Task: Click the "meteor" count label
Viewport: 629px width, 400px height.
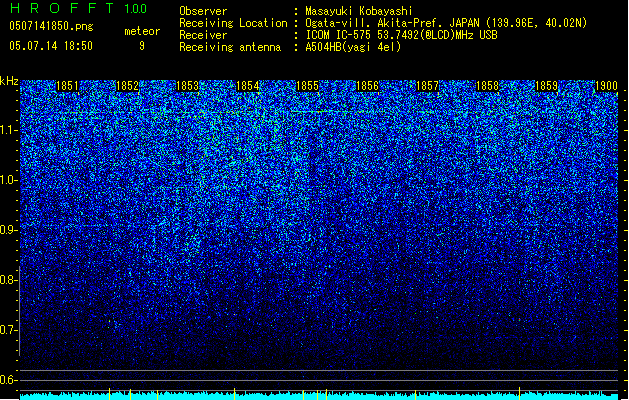Action: (x=142, y=31)
